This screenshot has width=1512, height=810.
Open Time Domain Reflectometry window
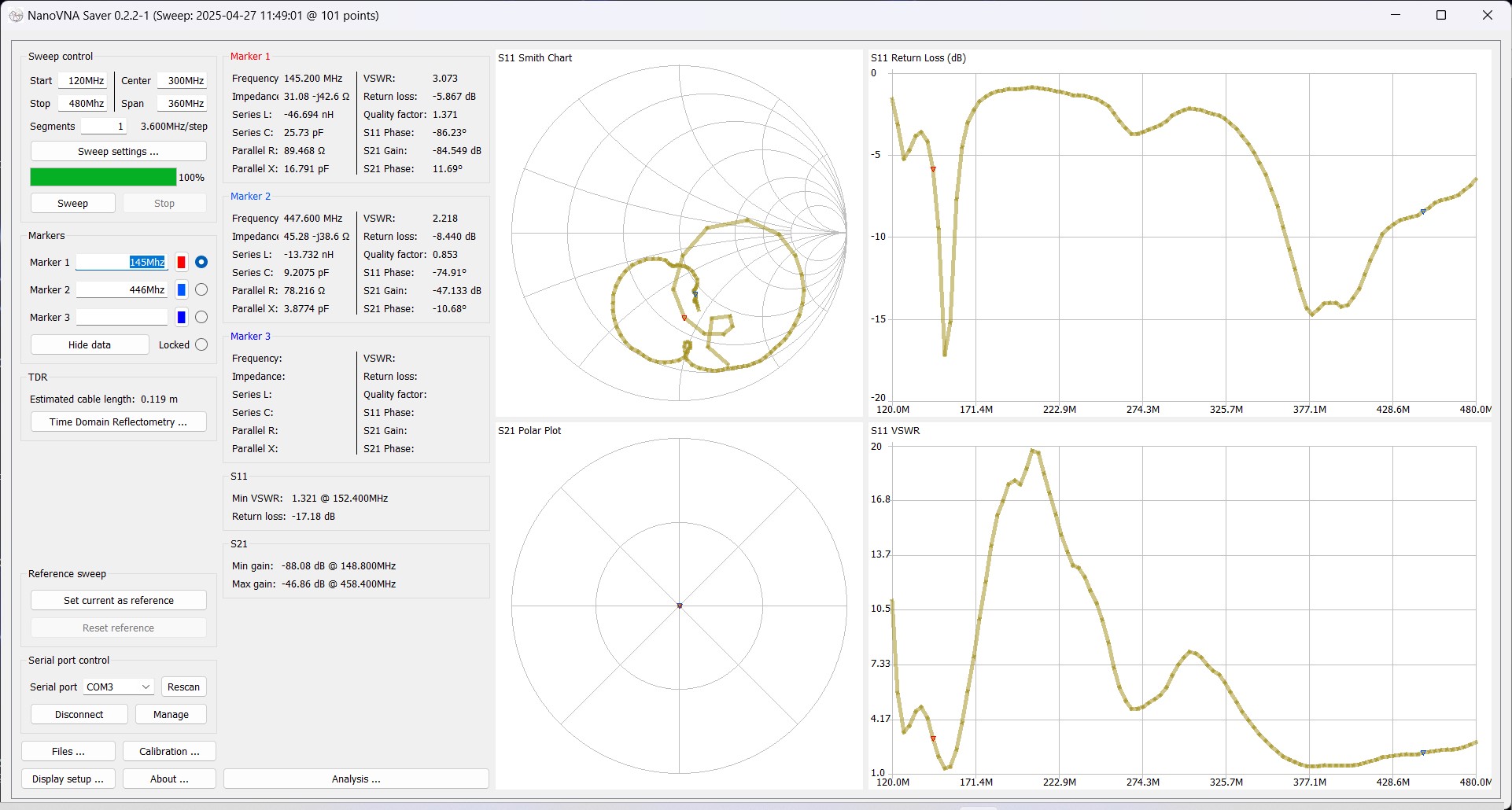coord(118,422)
